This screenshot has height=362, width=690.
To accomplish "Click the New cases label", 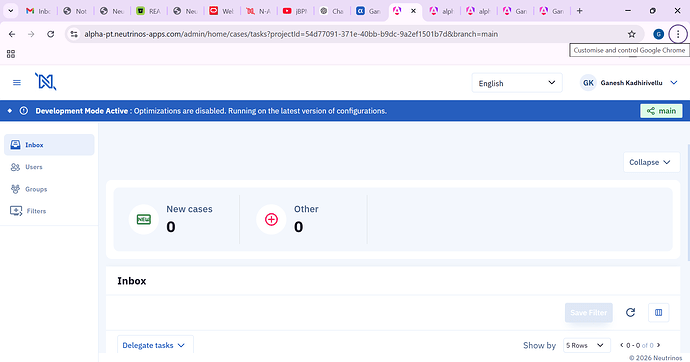I will [189, 209].
